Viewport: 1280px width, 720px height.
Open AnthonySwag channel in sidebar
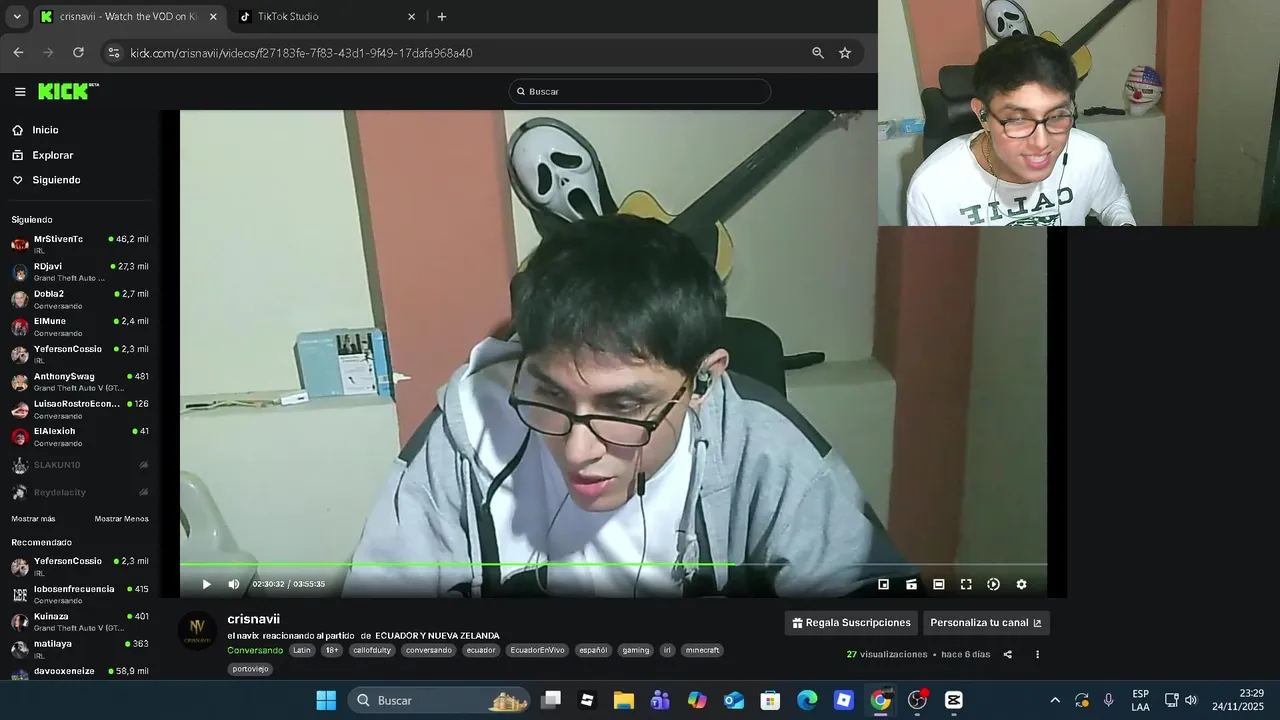tap(80, 382)
